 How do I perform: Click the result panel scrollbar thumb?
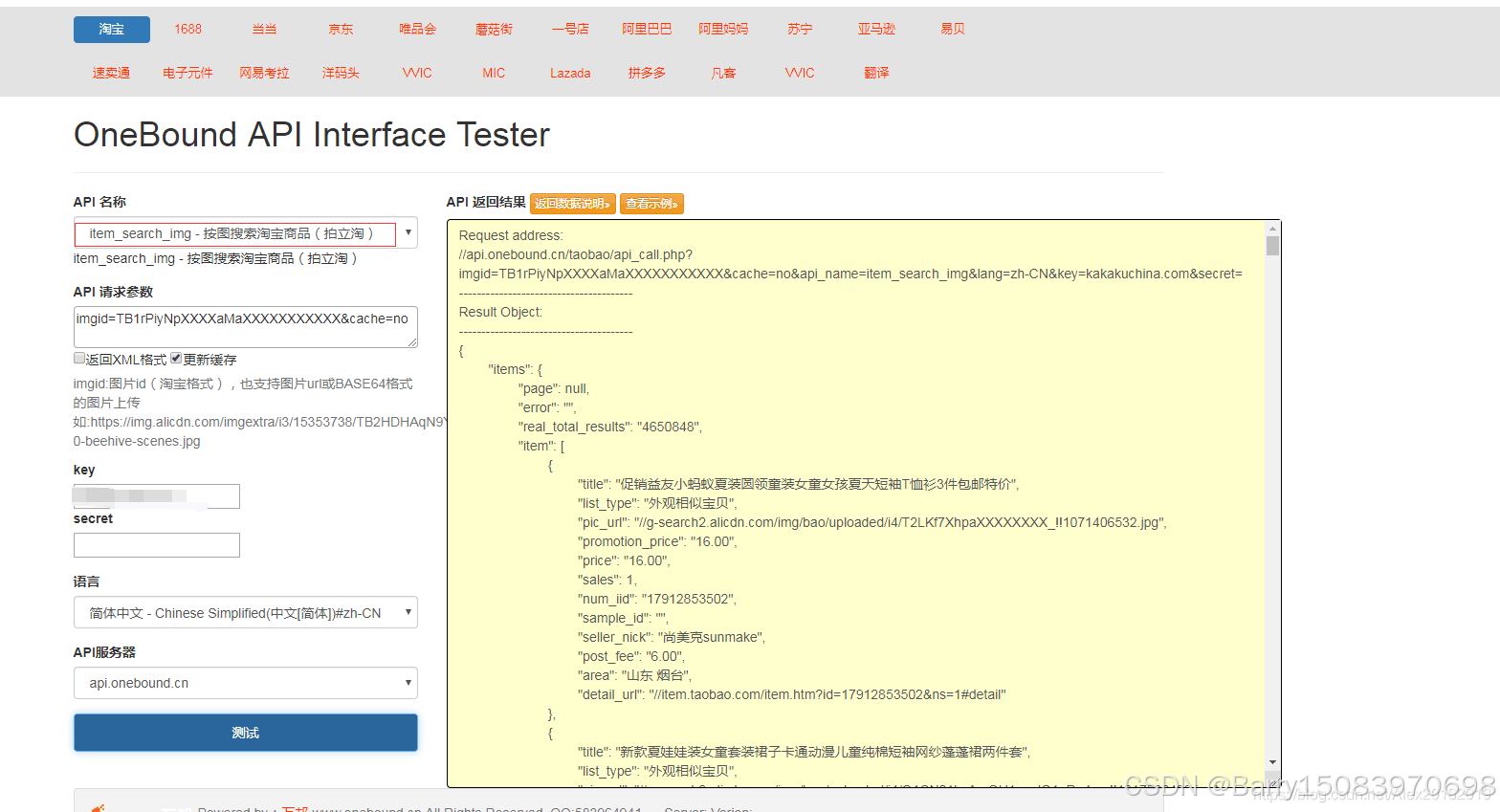1272,246
